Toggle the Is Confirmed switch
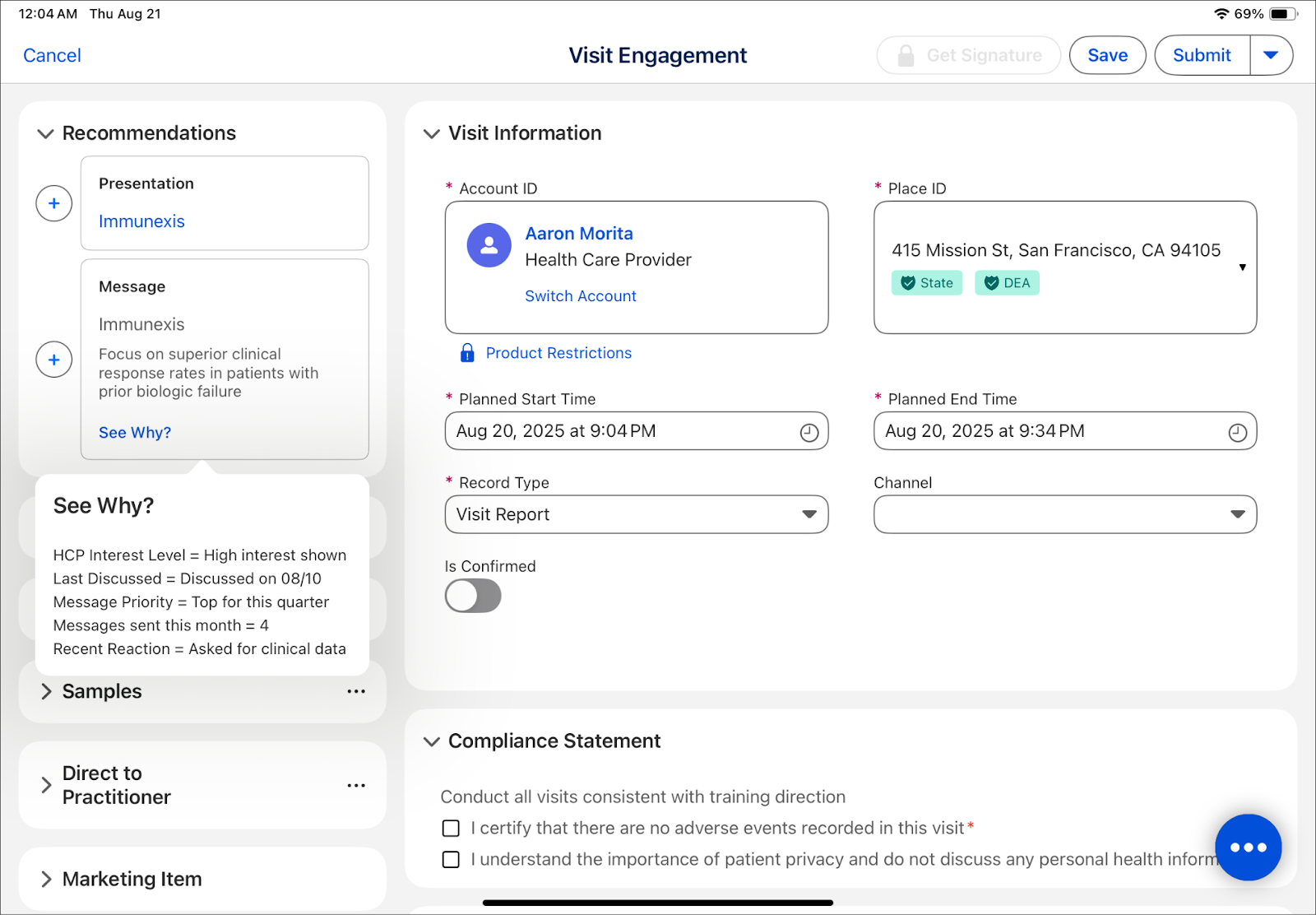Screen dimensions: 1316x915 (473, 596)
